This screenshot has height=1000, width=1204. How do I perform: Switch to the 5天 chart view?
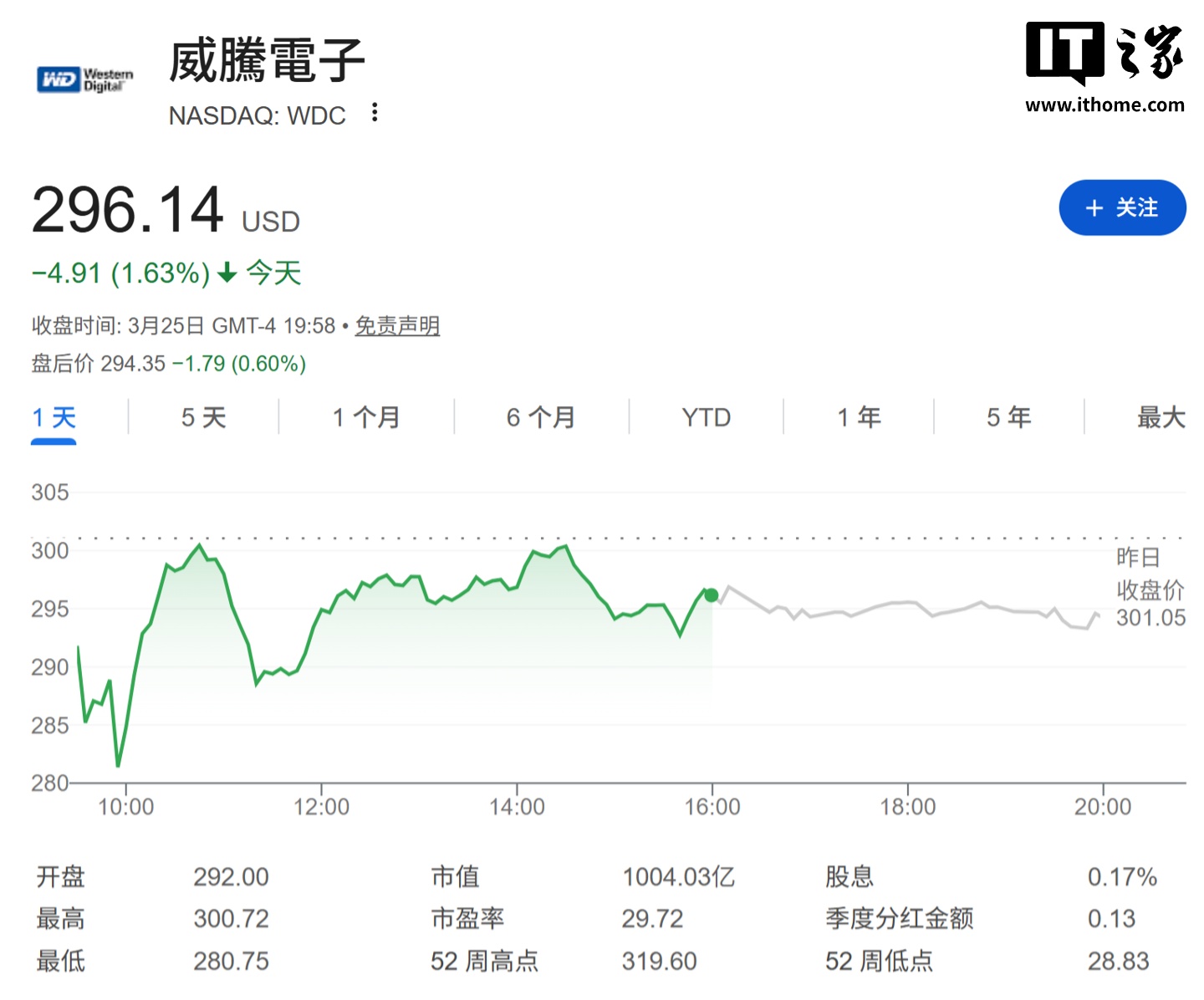(202, 417)
